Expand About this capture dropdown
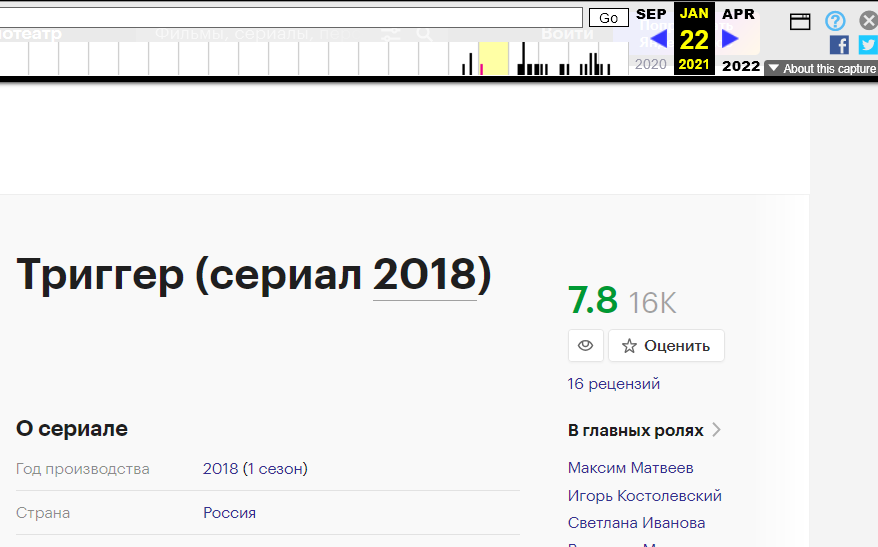878x547 pixels. coord(821,68)
